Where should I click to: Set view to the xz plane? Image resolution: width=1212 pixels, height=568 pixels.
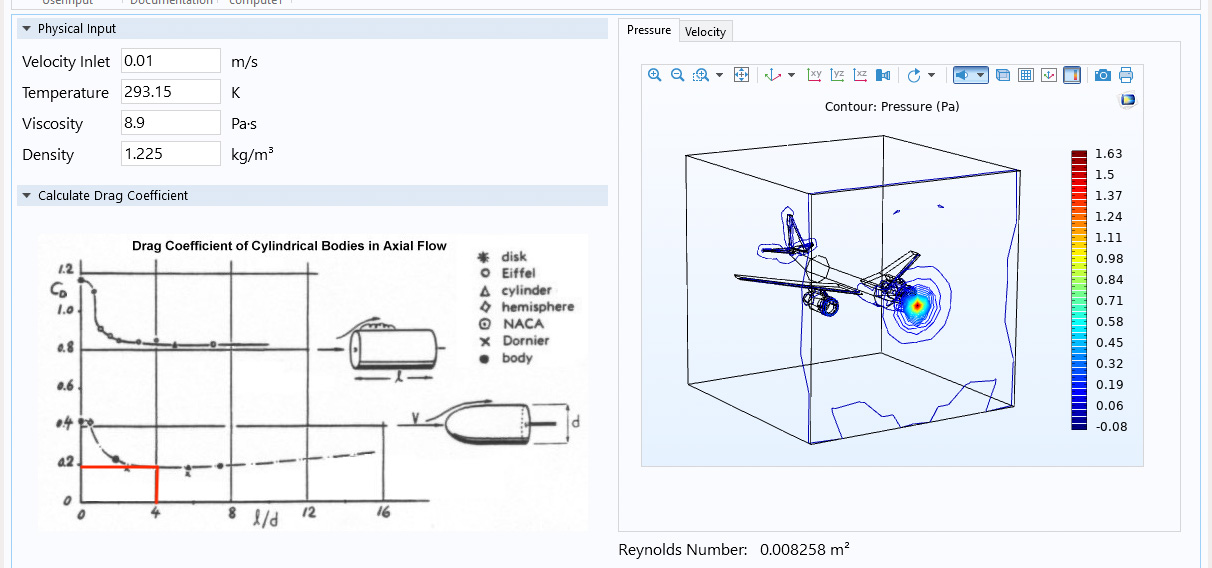(x=860, y=75)
